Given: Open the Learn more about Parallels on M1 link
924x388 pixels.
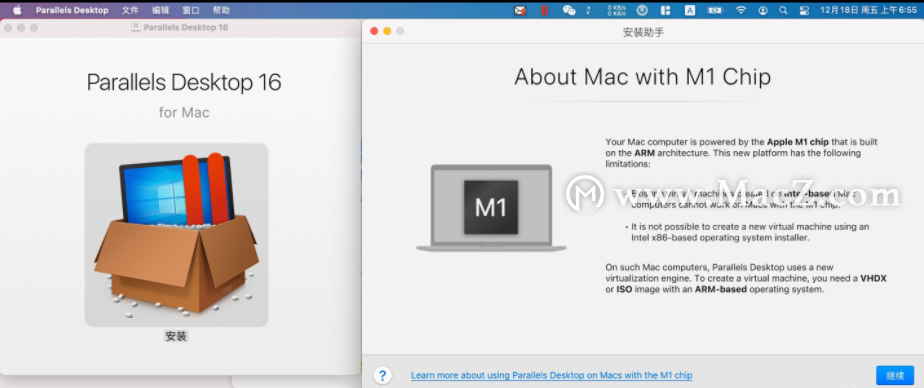Looking at the screenshot, I should (x=552, y=375).
